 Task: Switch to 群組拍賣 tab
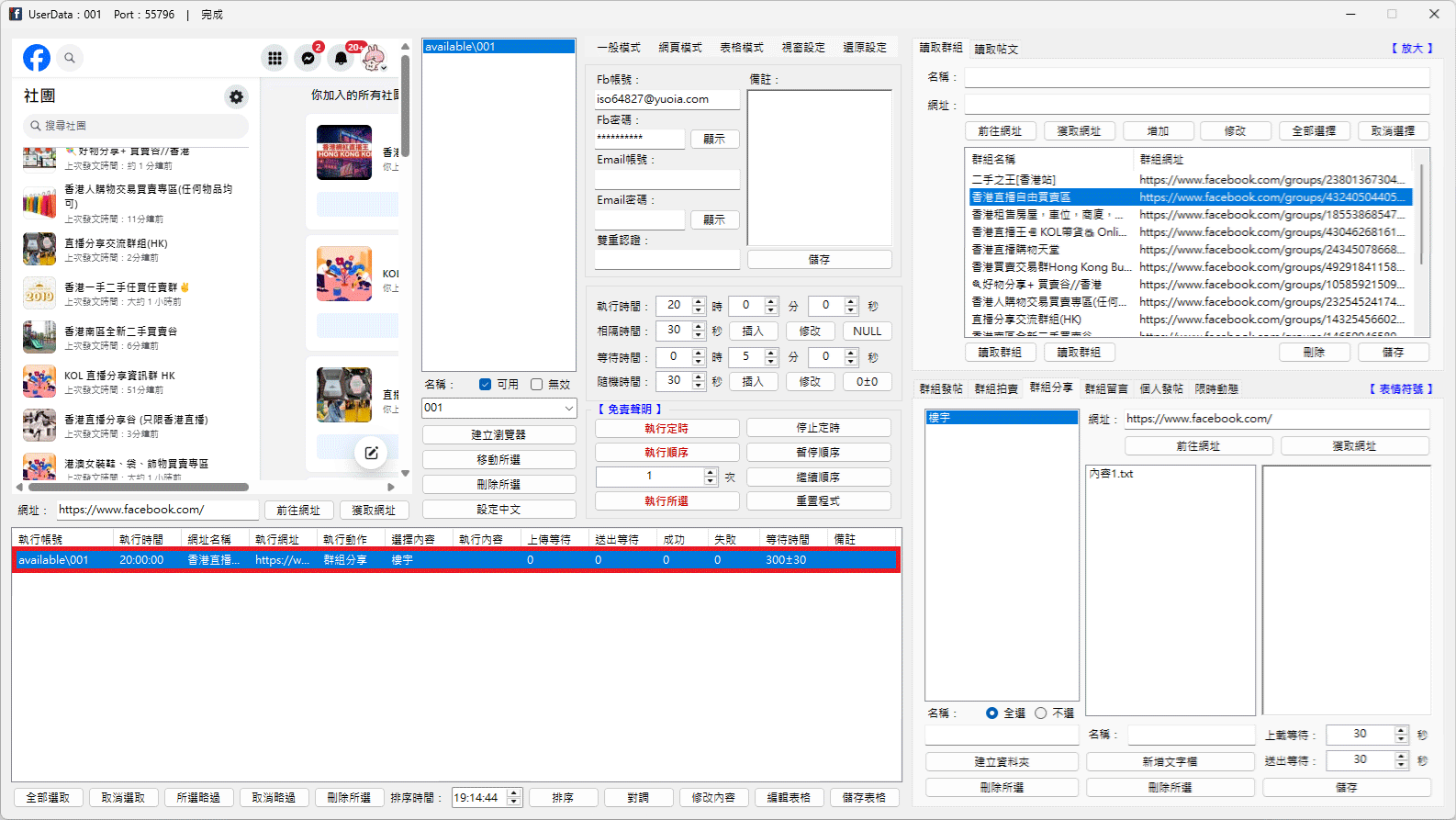point(996,389)
